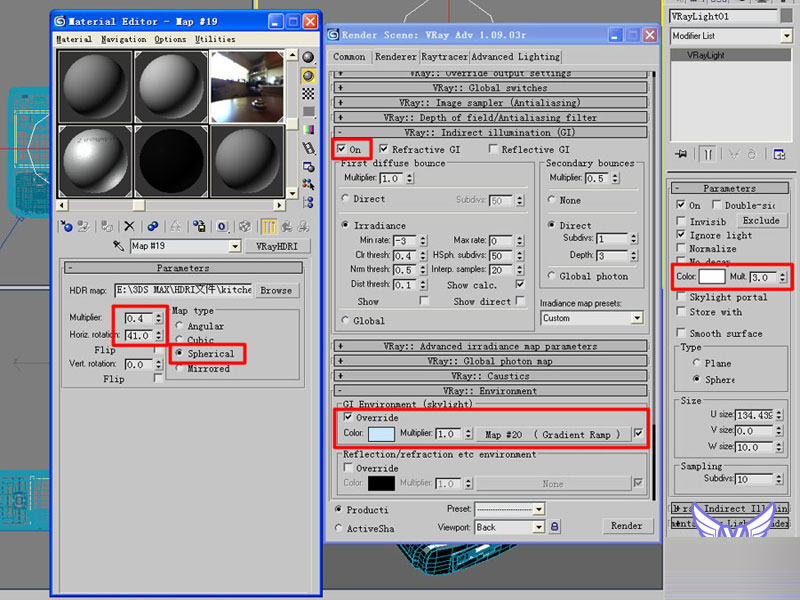The height and width of the screenshot is (600, 800).
Task: Toggle the checkered Background icon
Action: (x=308, y=93)
